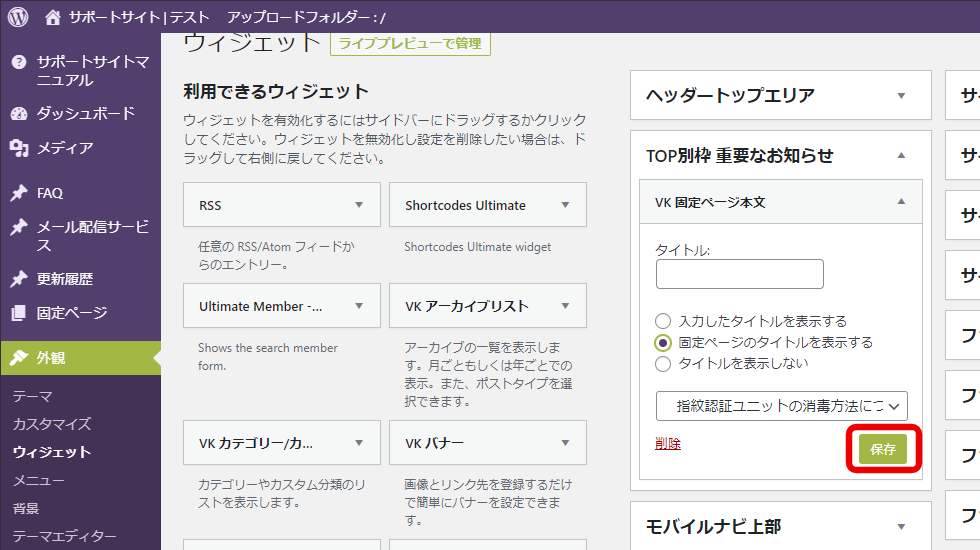Image resolution: width=980 pixels, height=550 pixels.
Task: Expand the ヘッダートップエリア widget area
Action: (900, 96)
